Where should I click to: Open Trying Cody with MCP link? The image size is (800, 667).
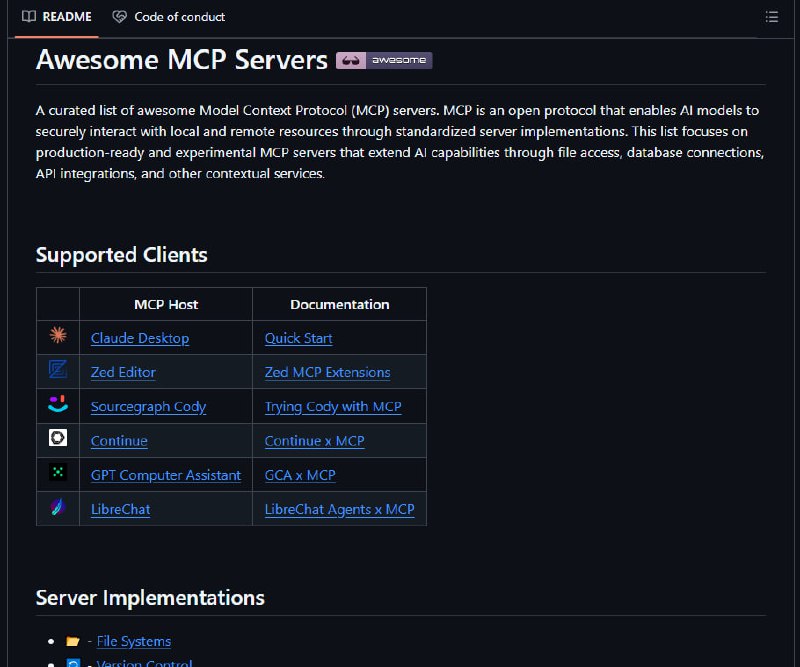coord(333,407)
